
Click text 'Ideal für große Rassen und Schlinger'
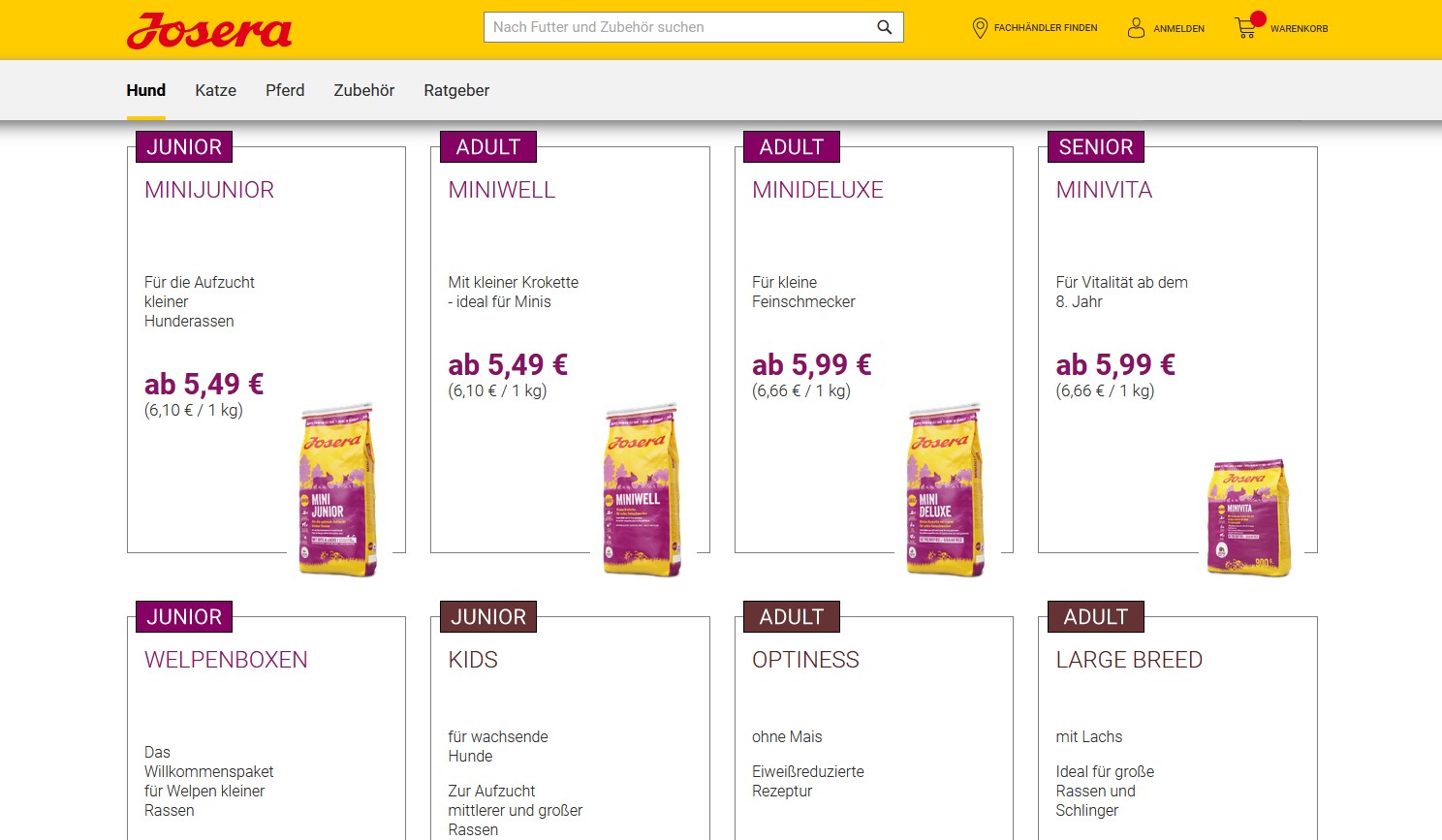(x=1105, y=791)
